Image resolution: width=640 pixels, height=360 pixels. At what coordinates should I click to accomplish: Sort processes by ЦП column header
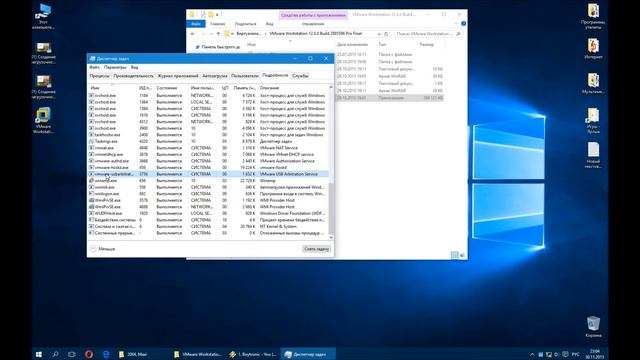coord(225,88)
